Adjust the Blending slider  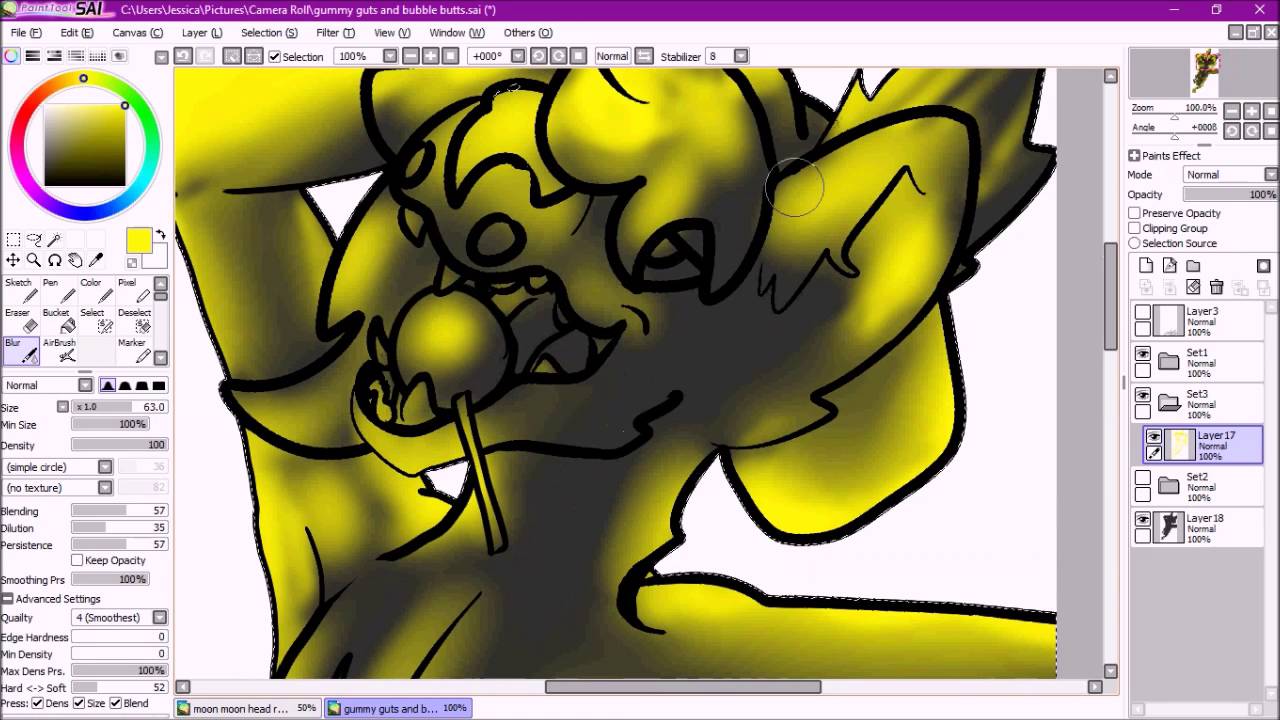(x=118, y=511)
